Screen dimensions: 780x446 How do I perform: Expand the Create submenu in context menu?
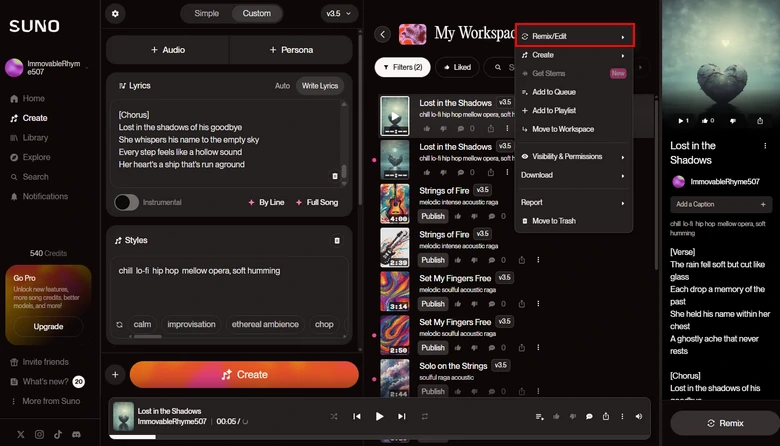tap(574, 55)
